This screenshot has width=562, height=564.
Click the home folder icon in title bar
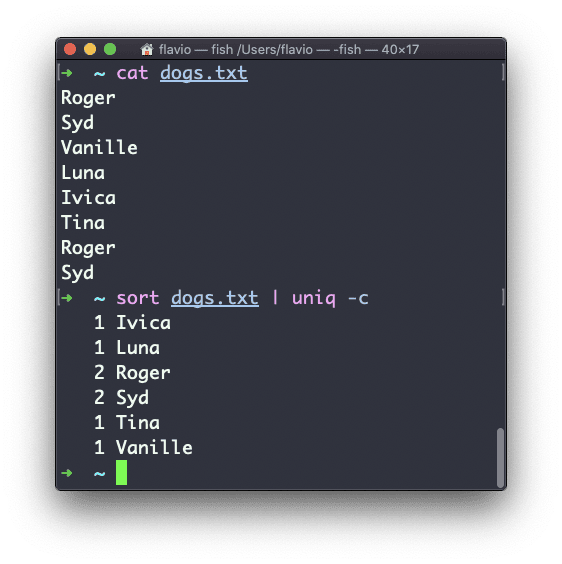coord(147,50)
